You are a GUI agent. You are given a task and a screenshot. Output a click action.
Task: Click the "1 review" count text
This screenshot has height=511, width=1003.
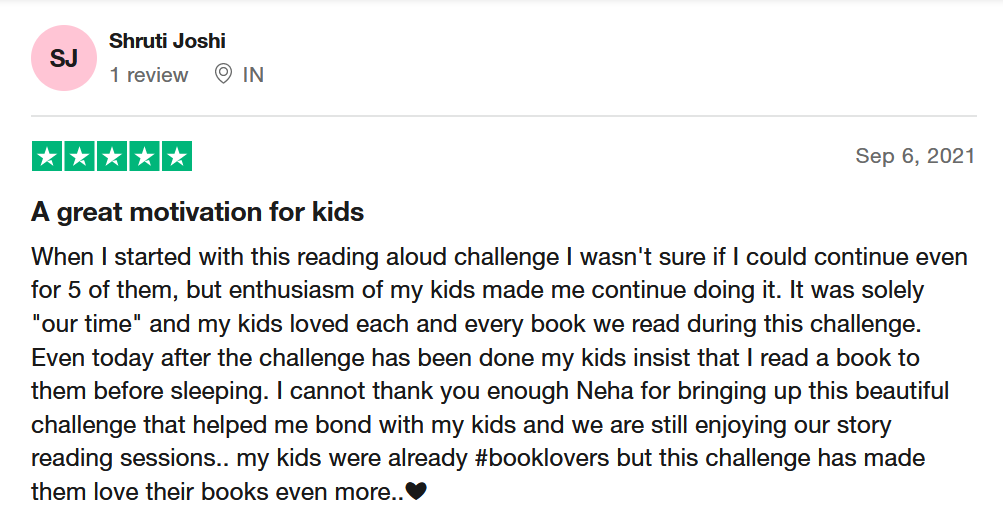[149, 75]
